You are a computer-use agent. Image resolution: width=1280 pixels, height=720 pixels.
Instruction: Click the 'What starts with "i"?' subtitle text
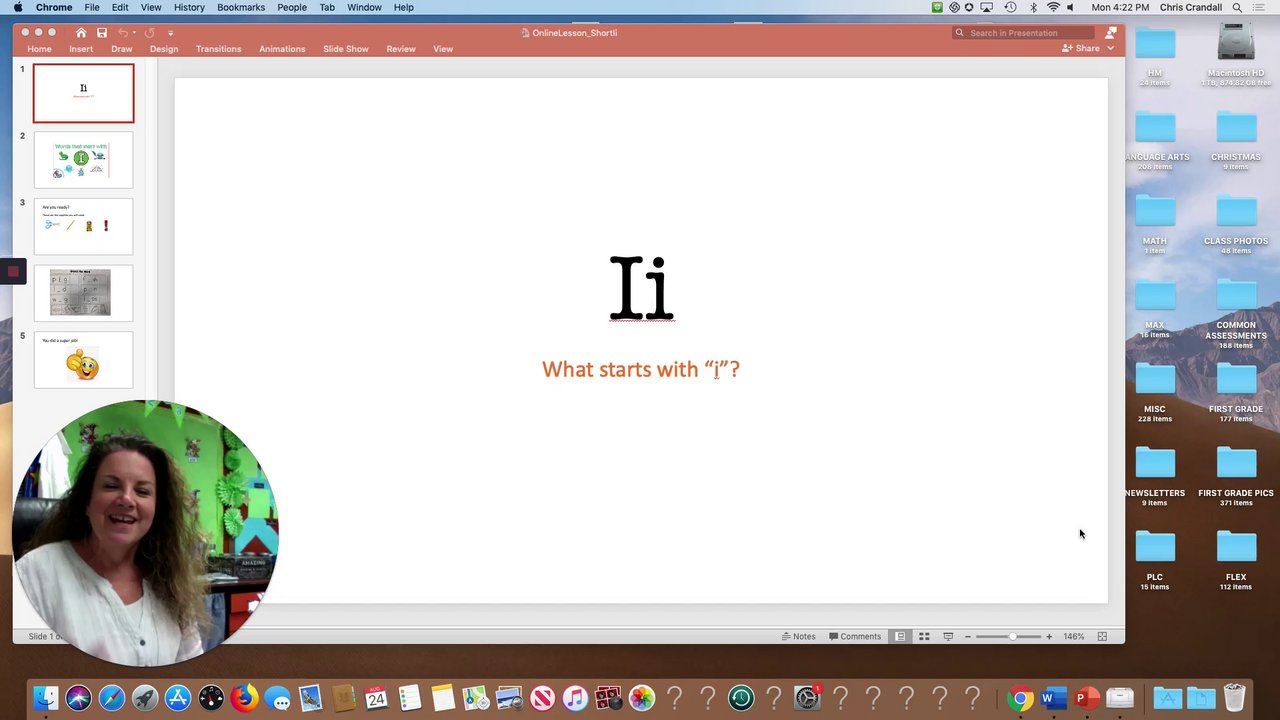click(641, 369)
